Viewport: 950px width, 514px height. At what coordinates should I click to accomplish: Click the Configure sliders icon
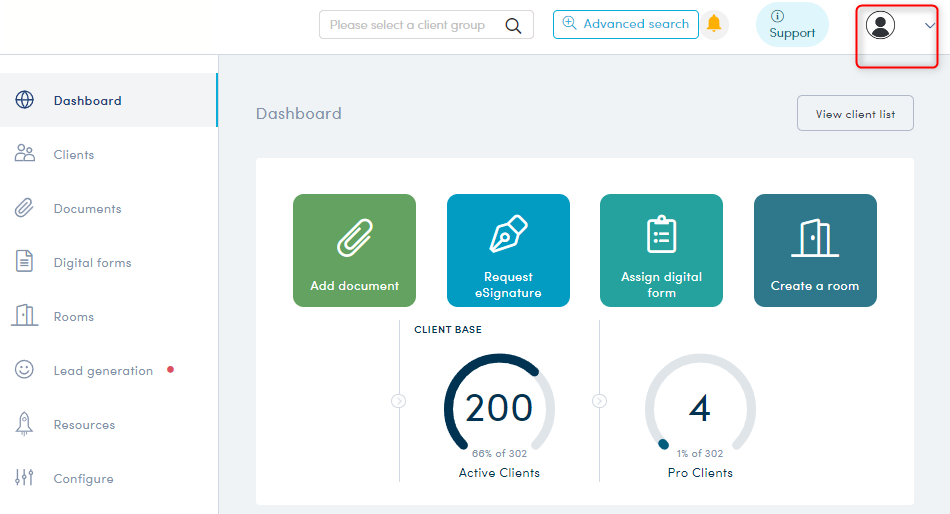(24, 478)
